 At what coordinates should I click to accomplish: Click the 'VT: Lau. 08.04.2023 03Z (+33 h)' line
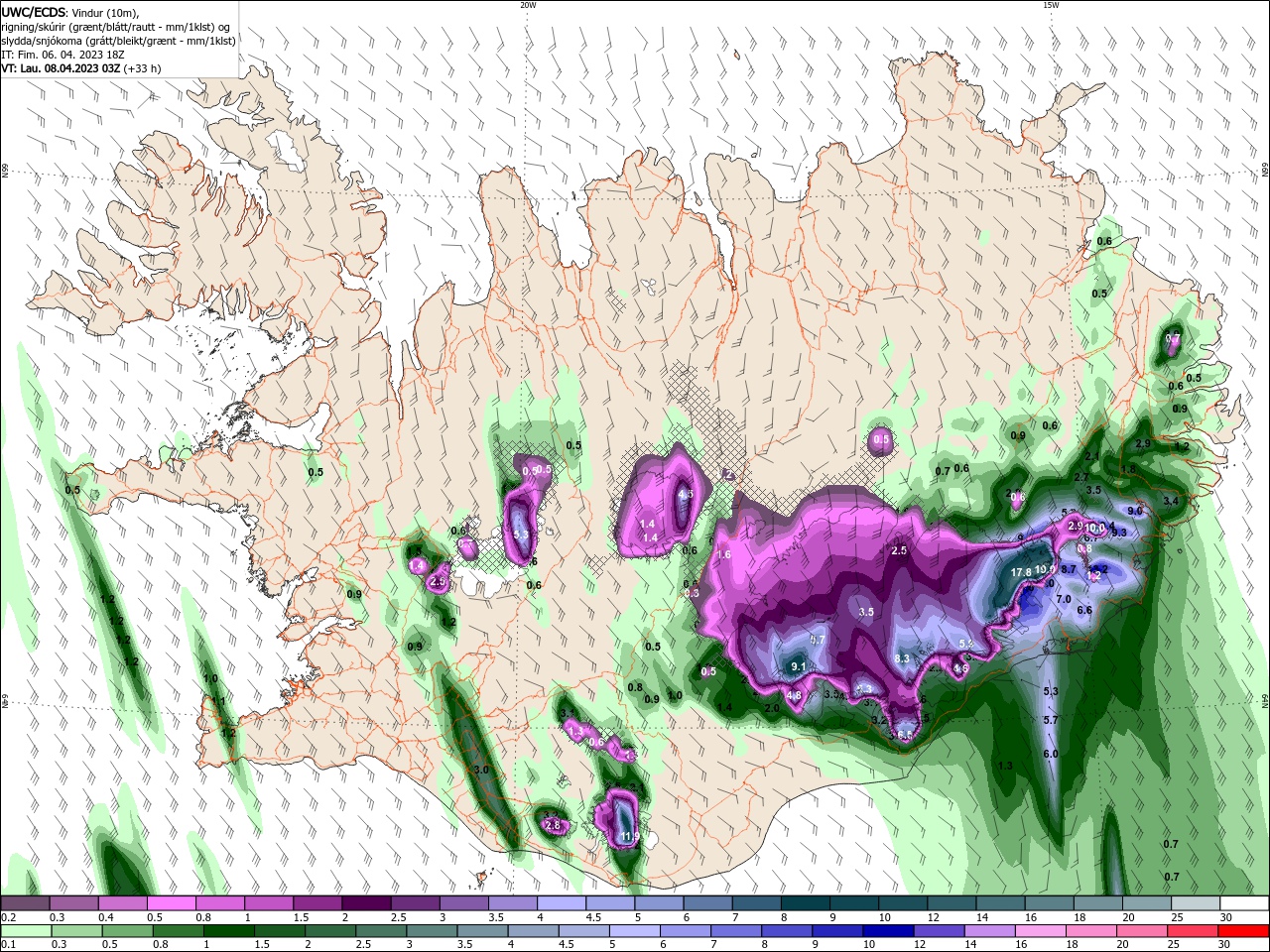(80, 68)
